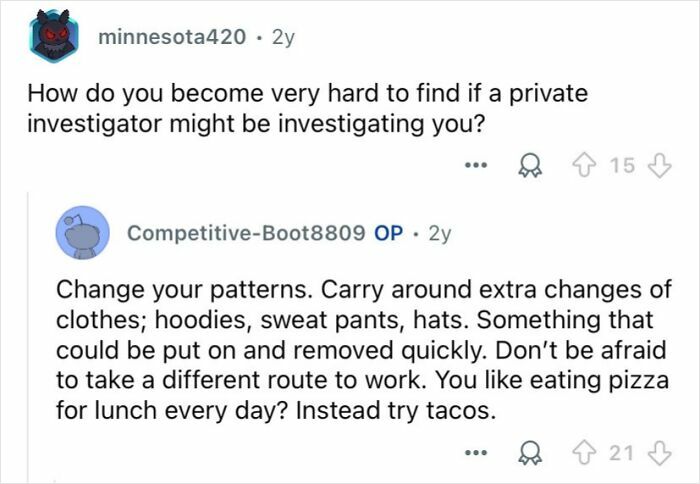Select the private investigator question text

308,108
